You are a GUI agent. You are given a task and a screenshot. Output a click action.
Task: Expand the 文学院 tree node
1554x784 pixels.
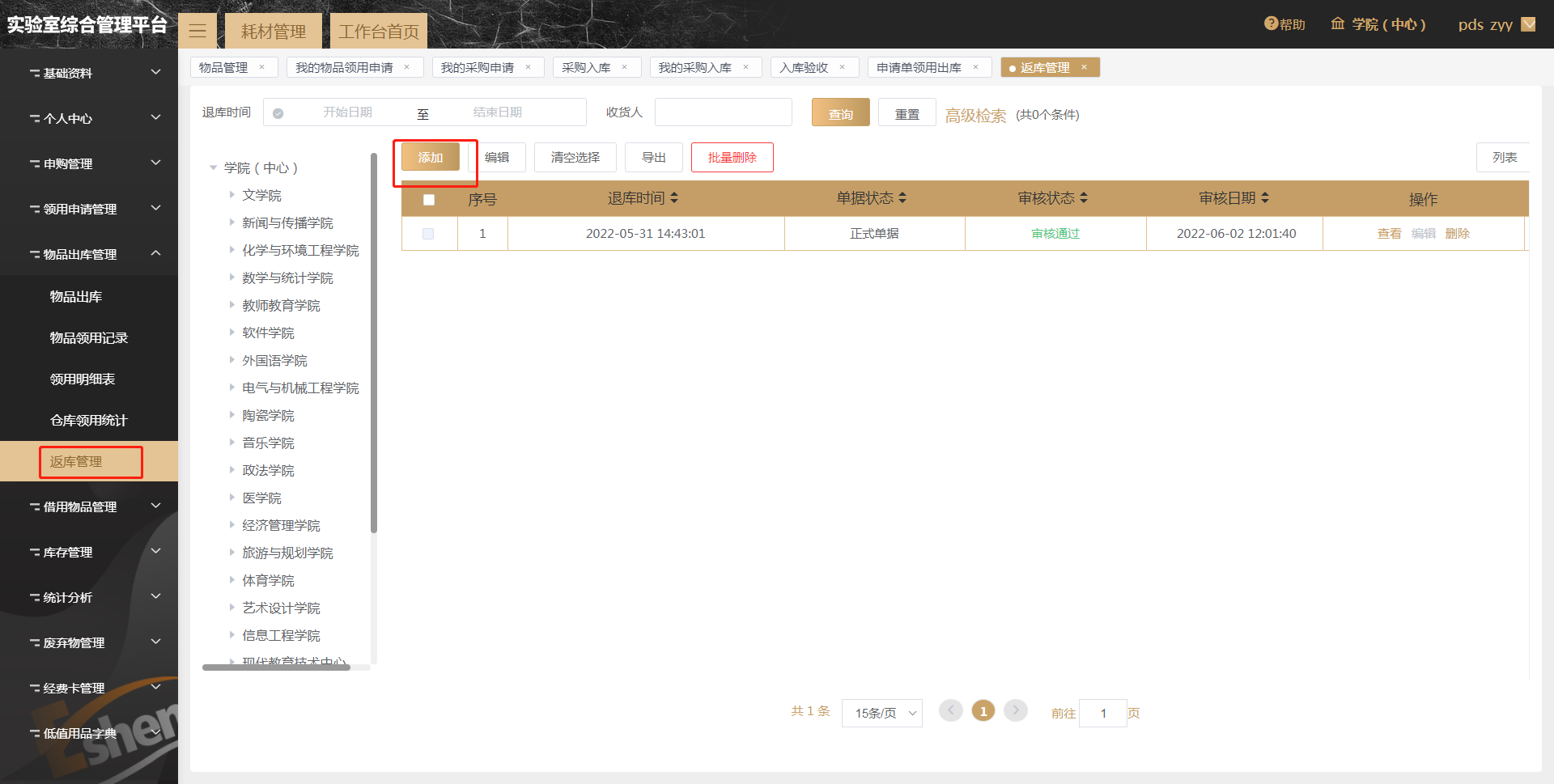tap(231, 195)
